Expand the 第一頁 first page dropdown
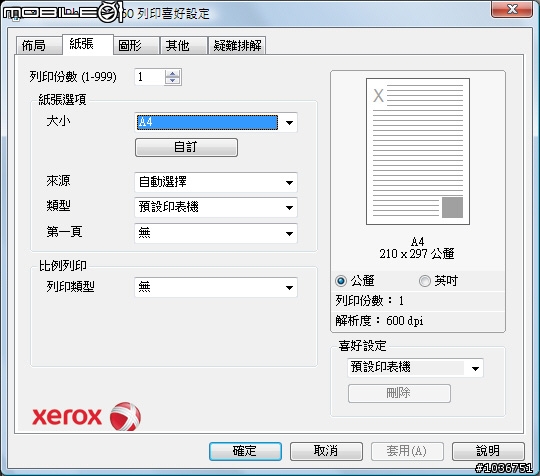Image resolution: width=540 pixels, height=476 pixels. (x=216, y=233)
